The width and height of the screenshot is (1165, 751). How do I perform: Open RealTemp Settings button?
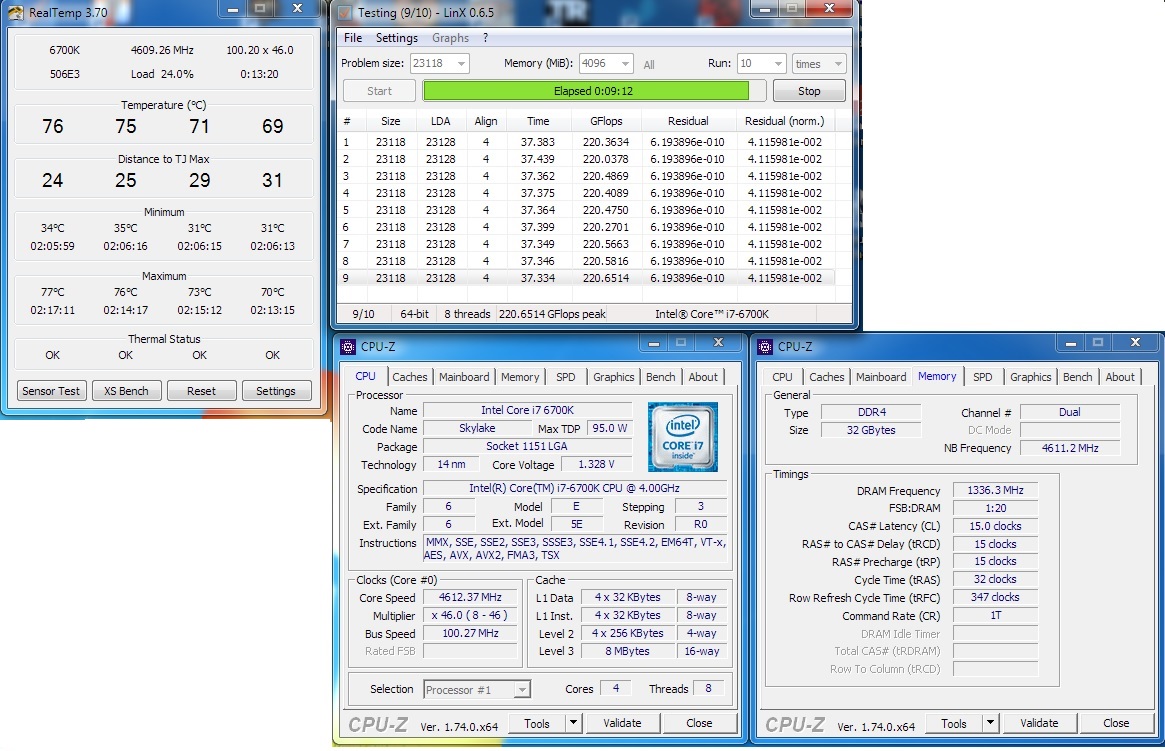[276, 391]
